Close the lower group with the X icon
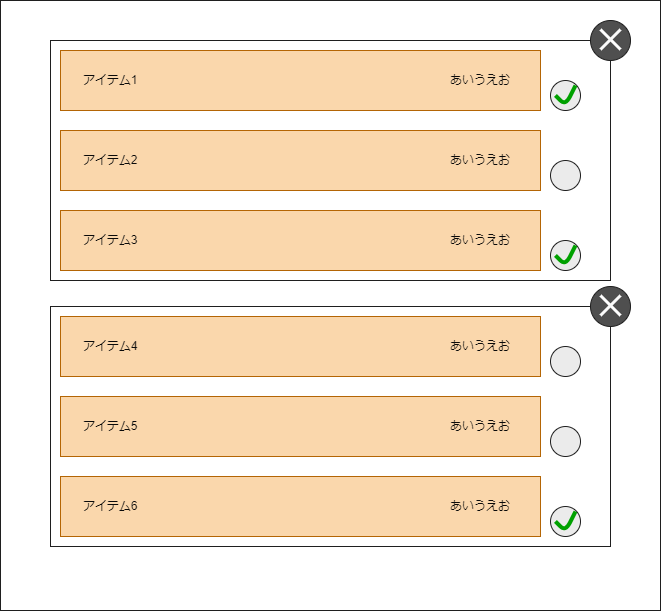661x611 pixels. (x=610, y=307)
